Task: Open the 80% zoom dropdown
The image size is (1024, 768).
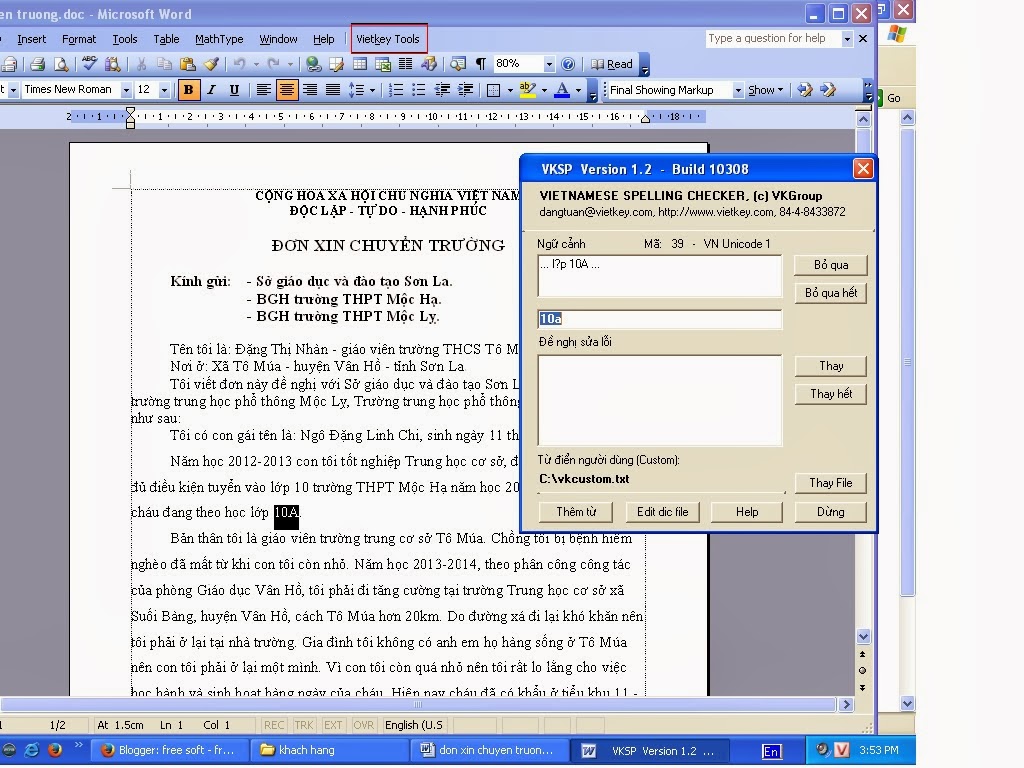Action: click(x=549, y=64)
